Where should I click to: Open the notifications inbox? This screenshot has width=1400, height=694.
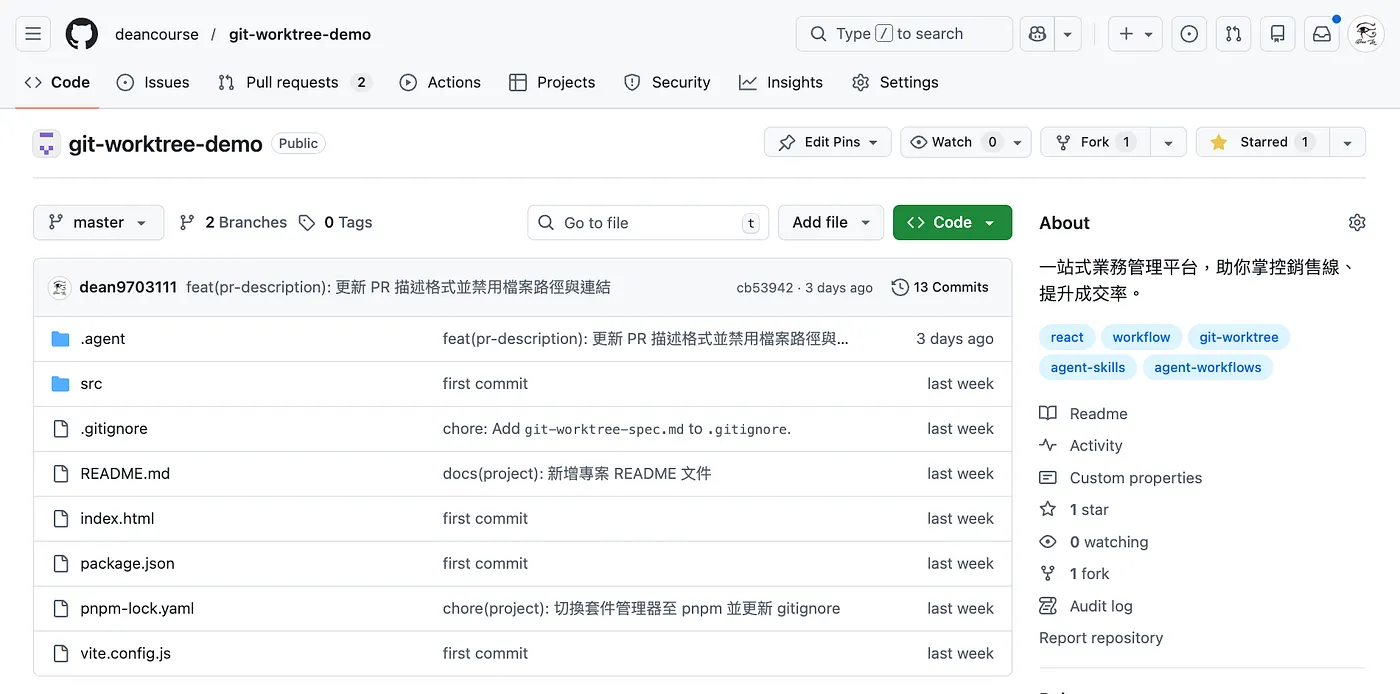1321,34
